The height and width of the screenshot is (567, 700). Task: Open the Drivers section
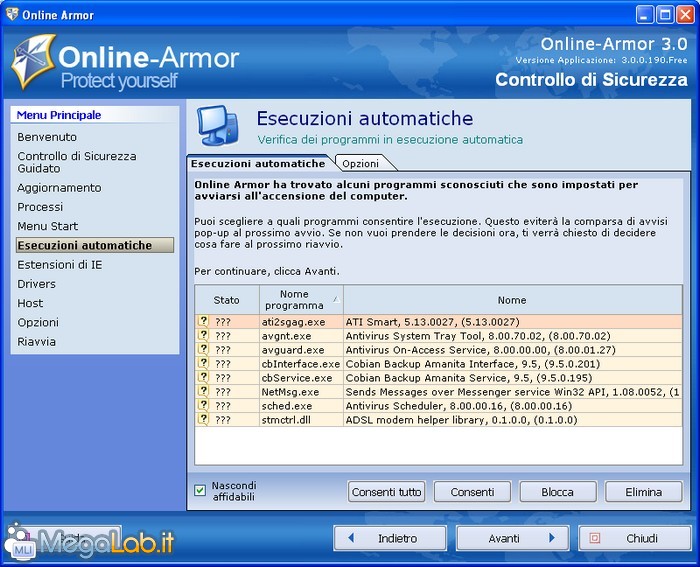click(x=37, y=284)
